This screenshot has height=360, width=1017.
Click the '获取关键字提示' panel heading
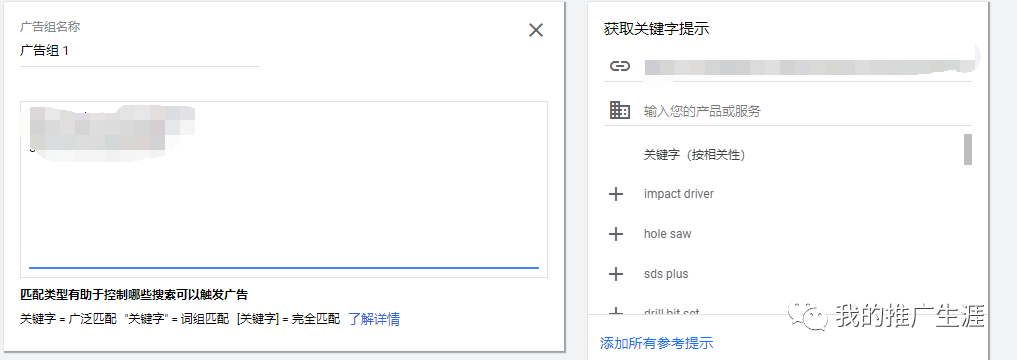point(656,29)
